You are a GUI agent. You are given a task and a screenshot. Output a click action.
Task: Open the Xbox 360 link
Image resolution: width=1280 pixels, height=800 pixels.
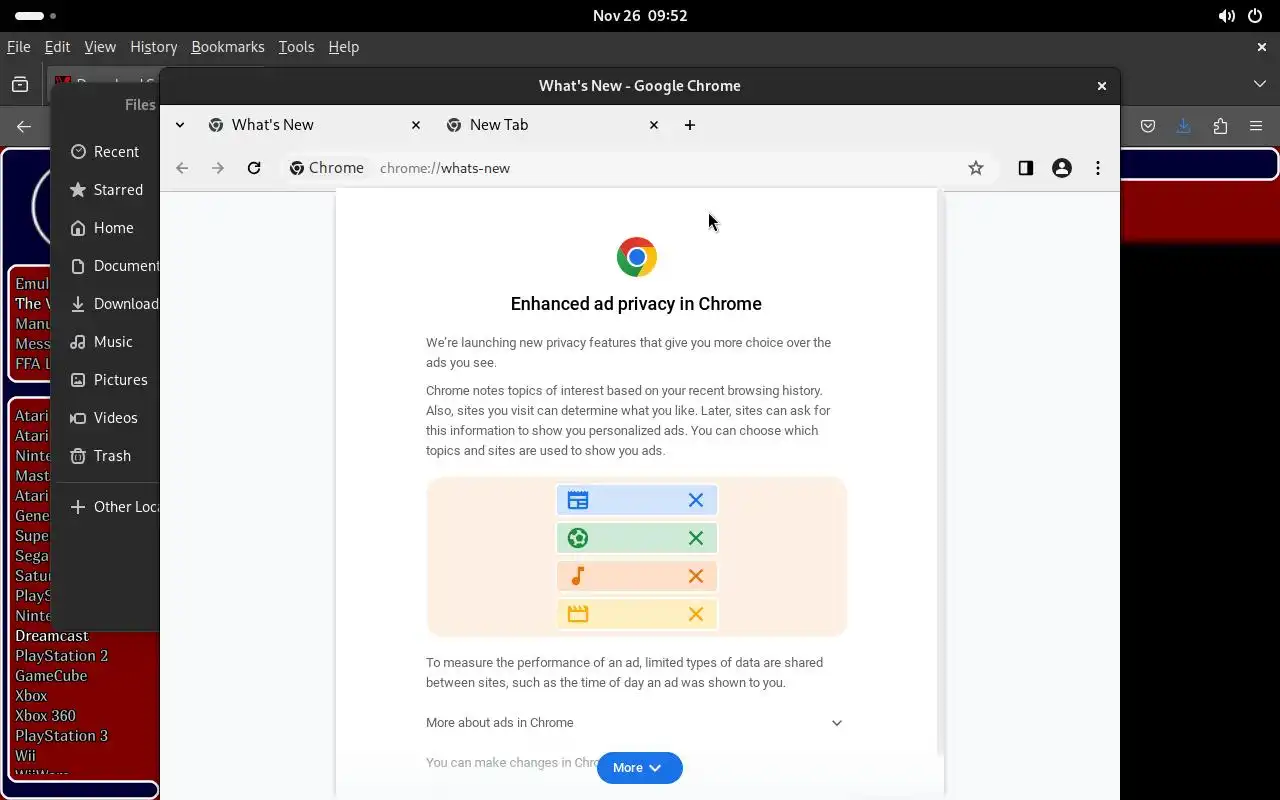(x=45, y=716)
